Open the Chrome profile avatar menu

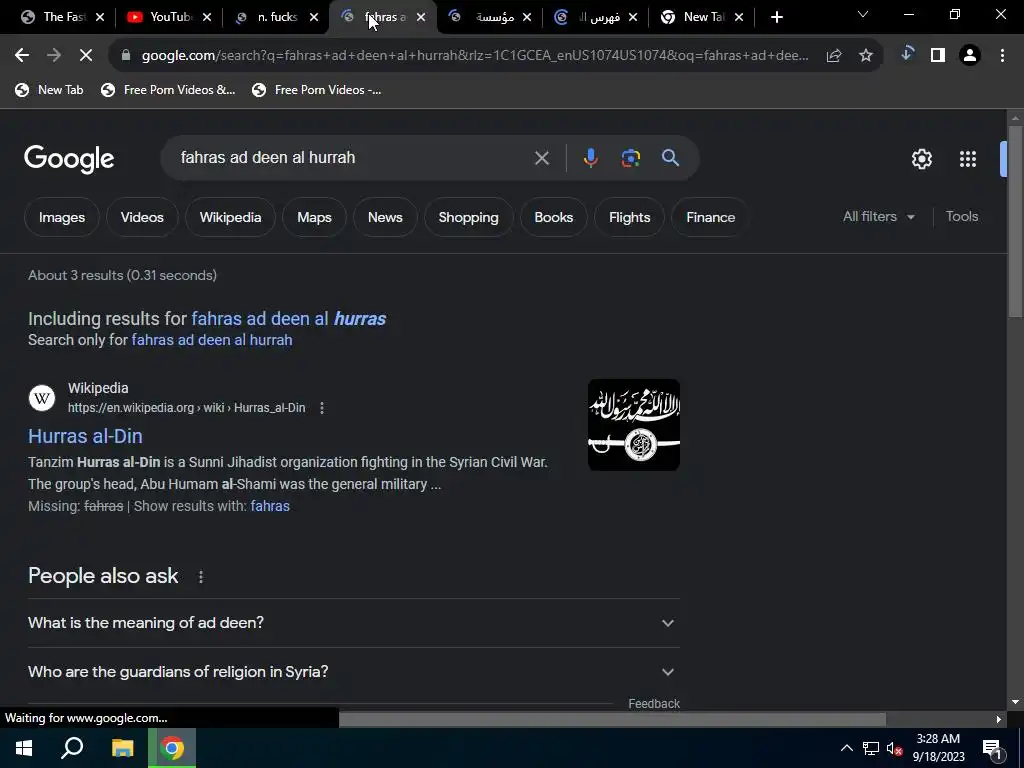pyautogui.click(x=970, y=56)
